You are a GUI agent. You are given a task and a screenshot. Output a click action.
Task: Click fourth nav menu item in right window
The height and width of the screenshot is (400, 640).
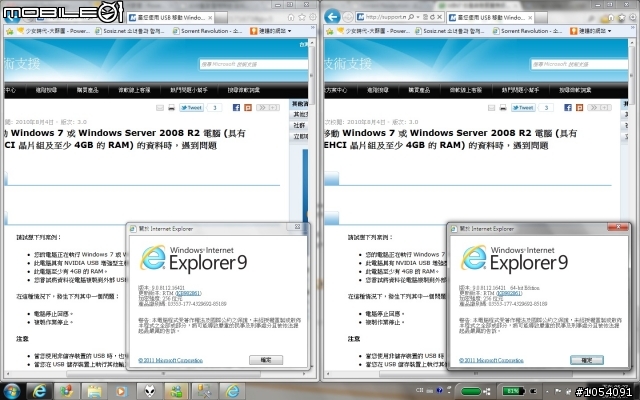click(465, 90)
